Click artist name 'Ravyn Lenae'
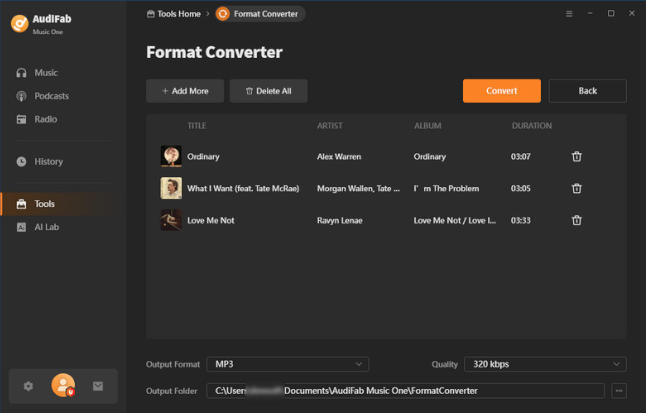The image size is (646, 413). click(x=340, y=221)
